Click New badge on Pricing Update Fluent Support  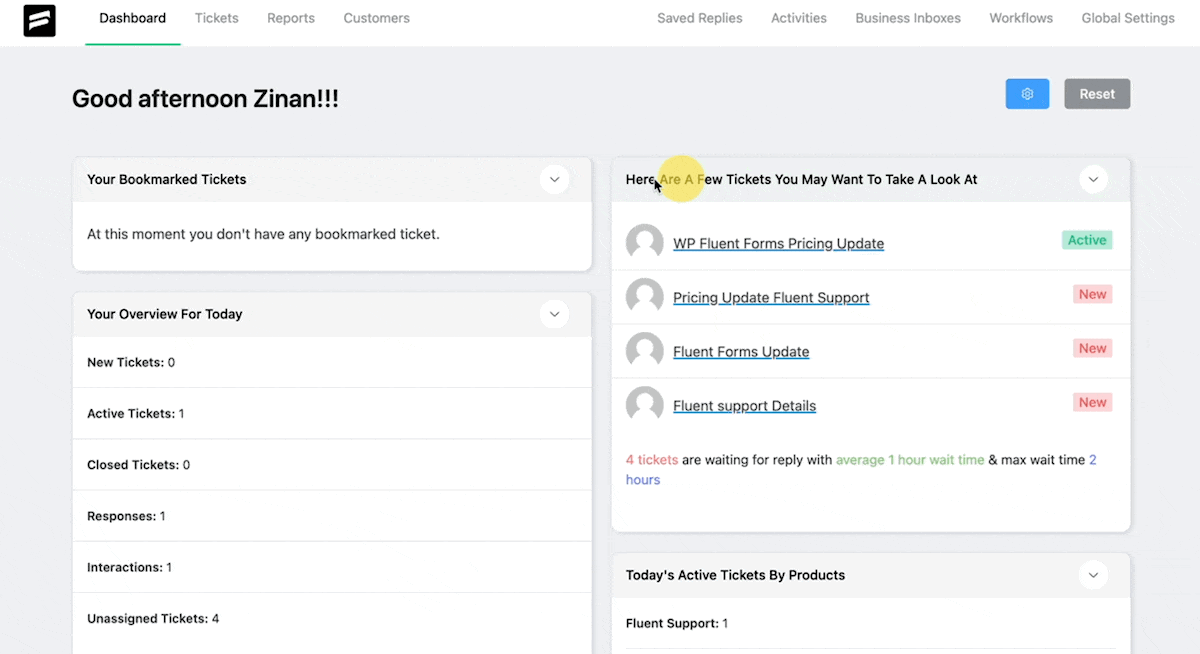[1092, 294]
